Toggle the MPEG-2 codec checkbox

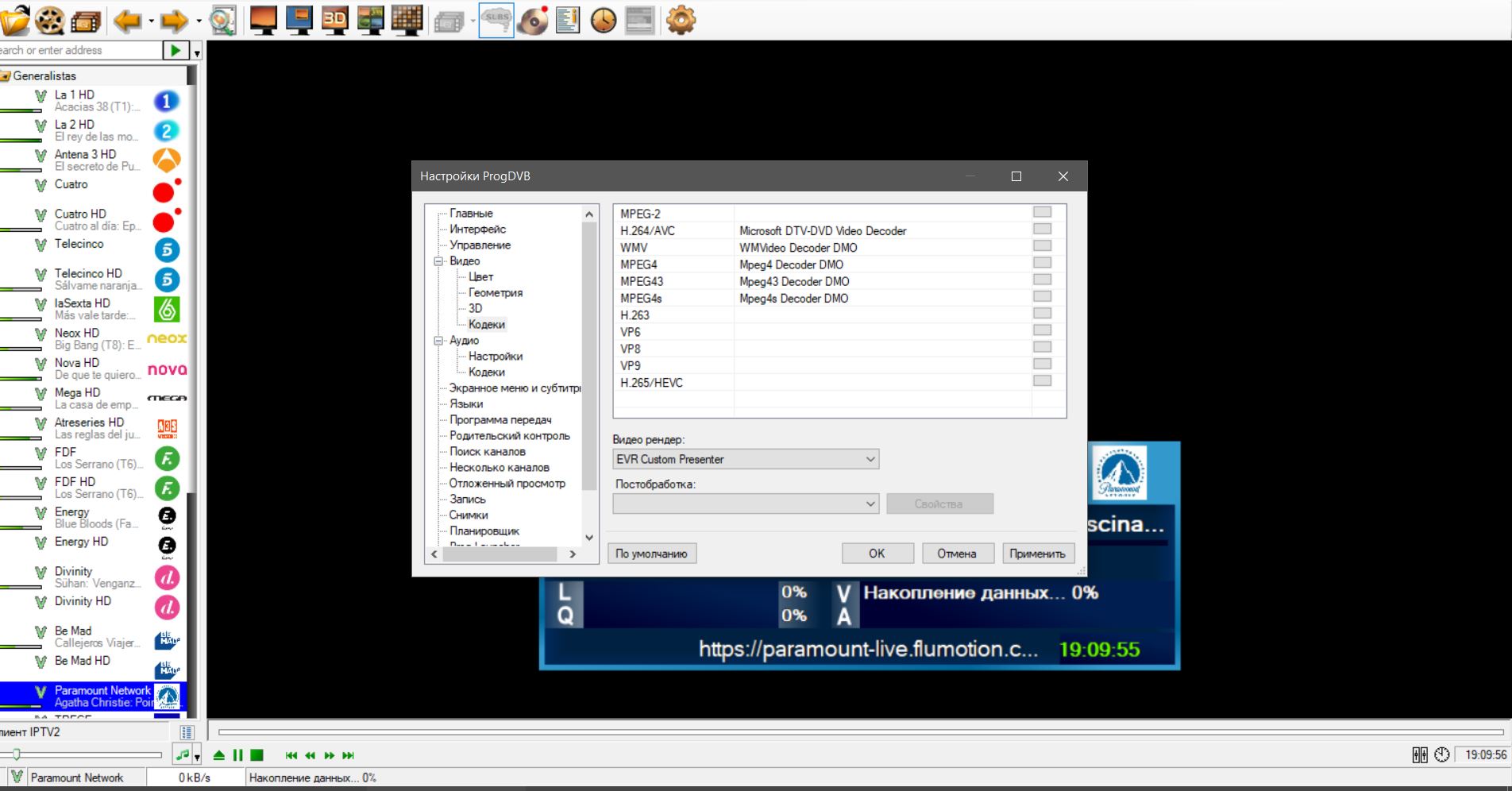(x=1042, y=213)
